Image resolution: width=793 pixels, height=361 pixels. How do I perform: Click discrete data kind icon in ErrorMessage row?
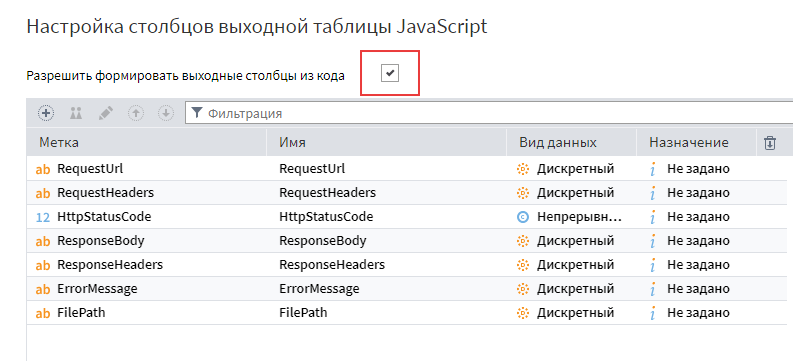pos(523,289)
